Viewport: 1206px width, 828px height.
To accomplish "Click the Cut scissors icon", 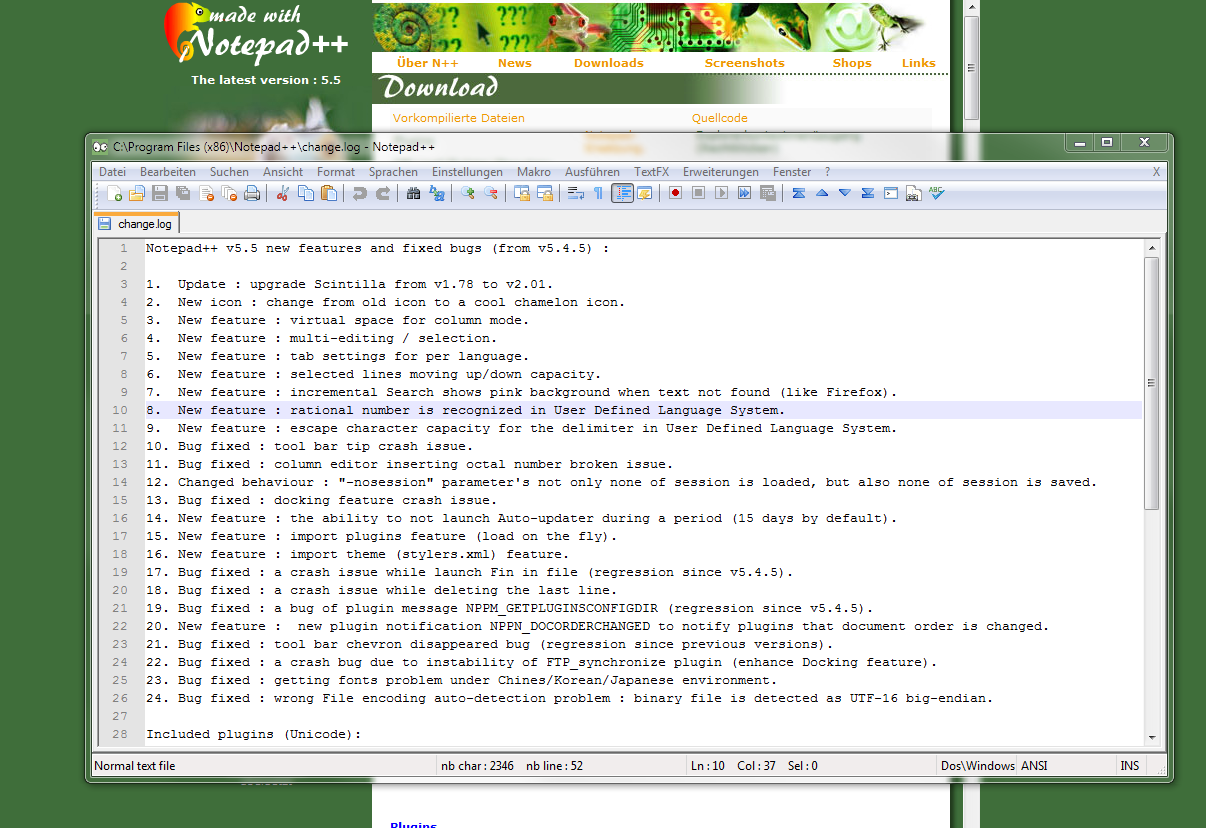I will point(283,193).
